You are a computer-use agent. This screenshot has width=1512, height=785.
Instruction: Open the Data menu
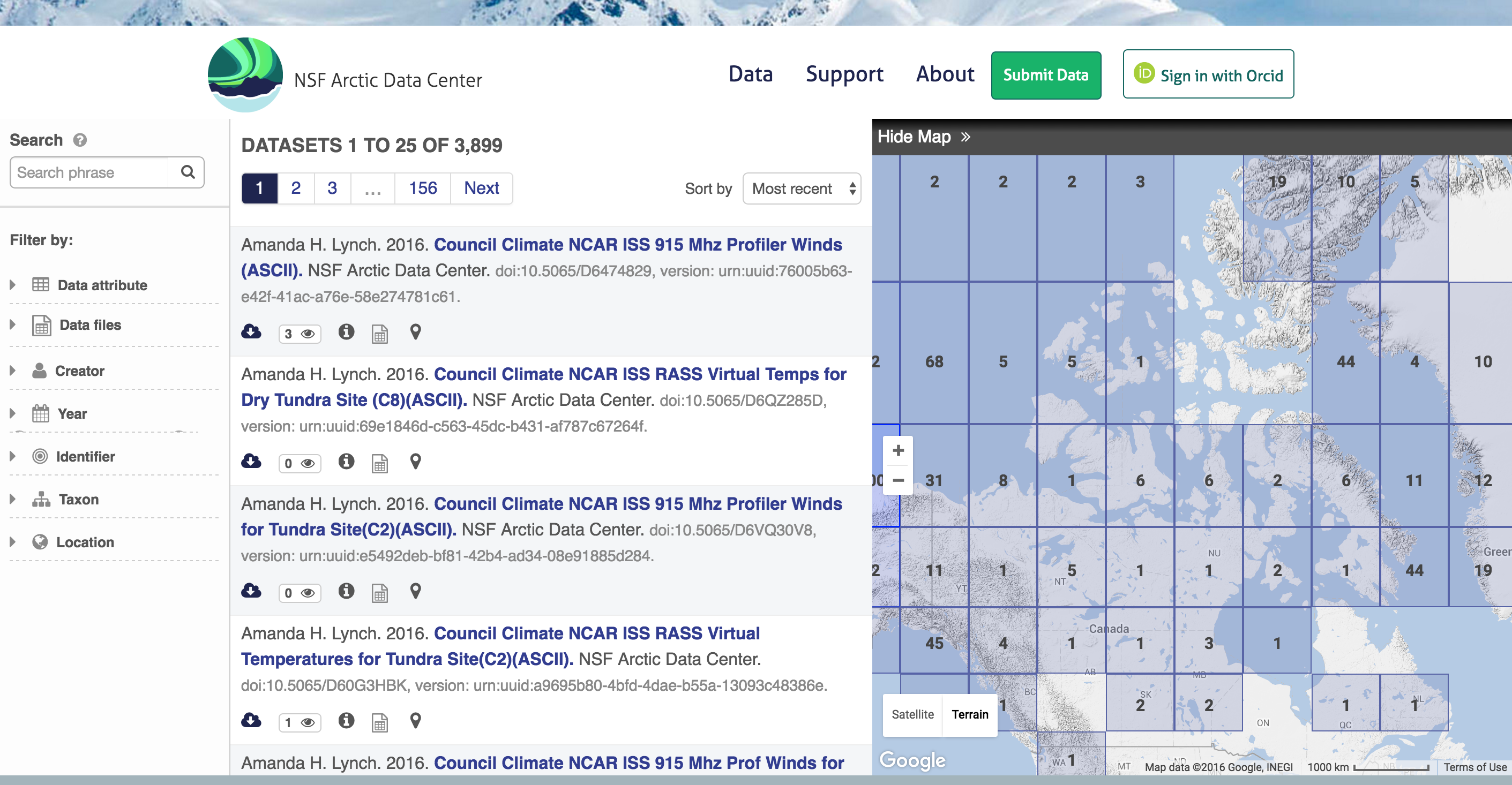point(750,74)
